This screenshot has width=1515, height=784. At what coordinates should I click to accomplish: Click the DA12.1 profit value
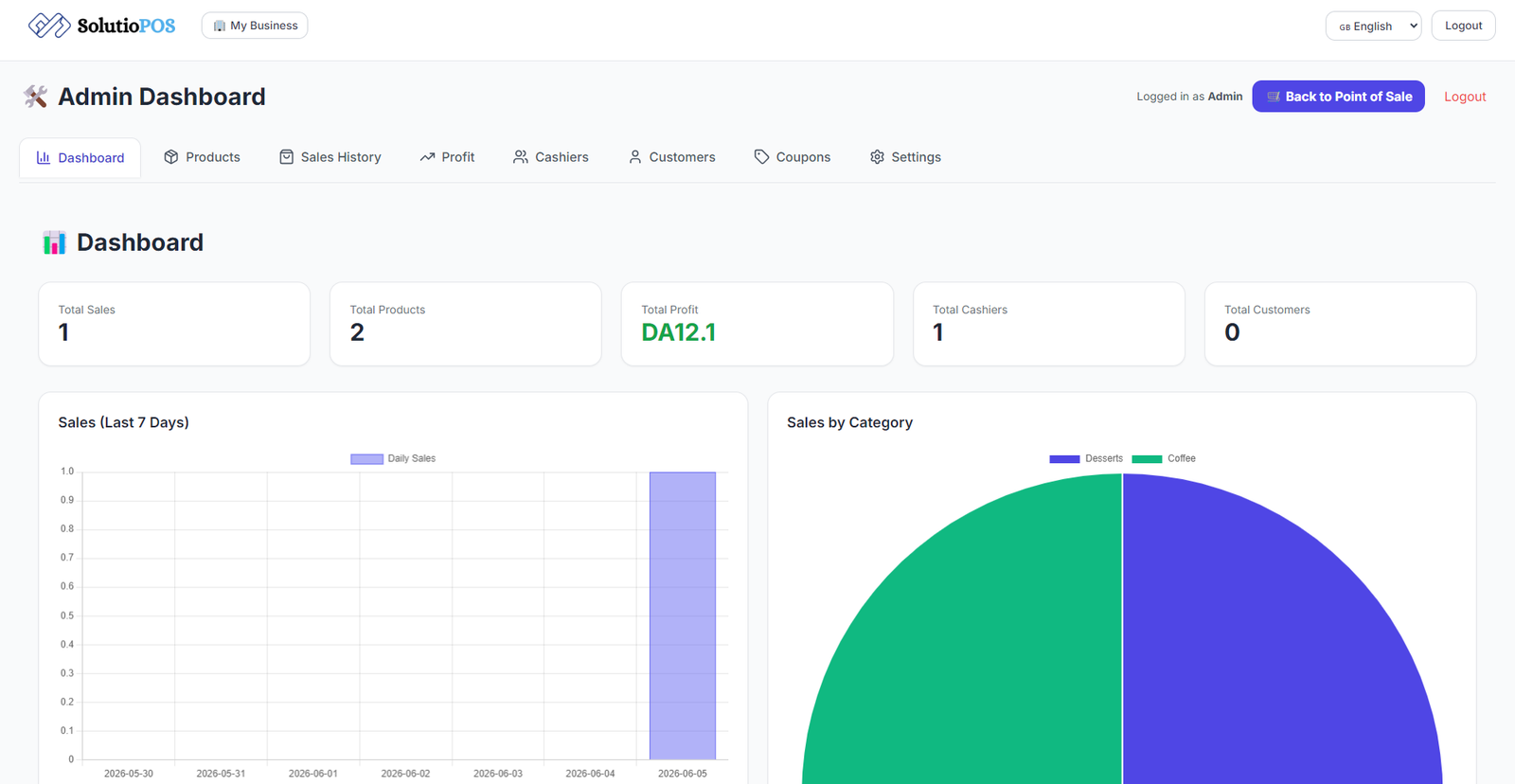pos(679,332)
